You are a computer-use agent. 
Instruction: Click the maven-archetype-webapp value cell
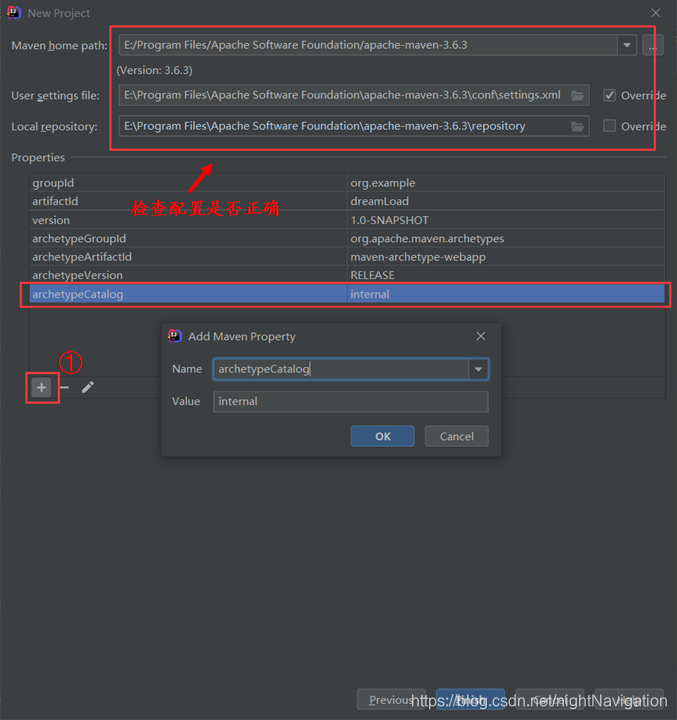(506, 257)
